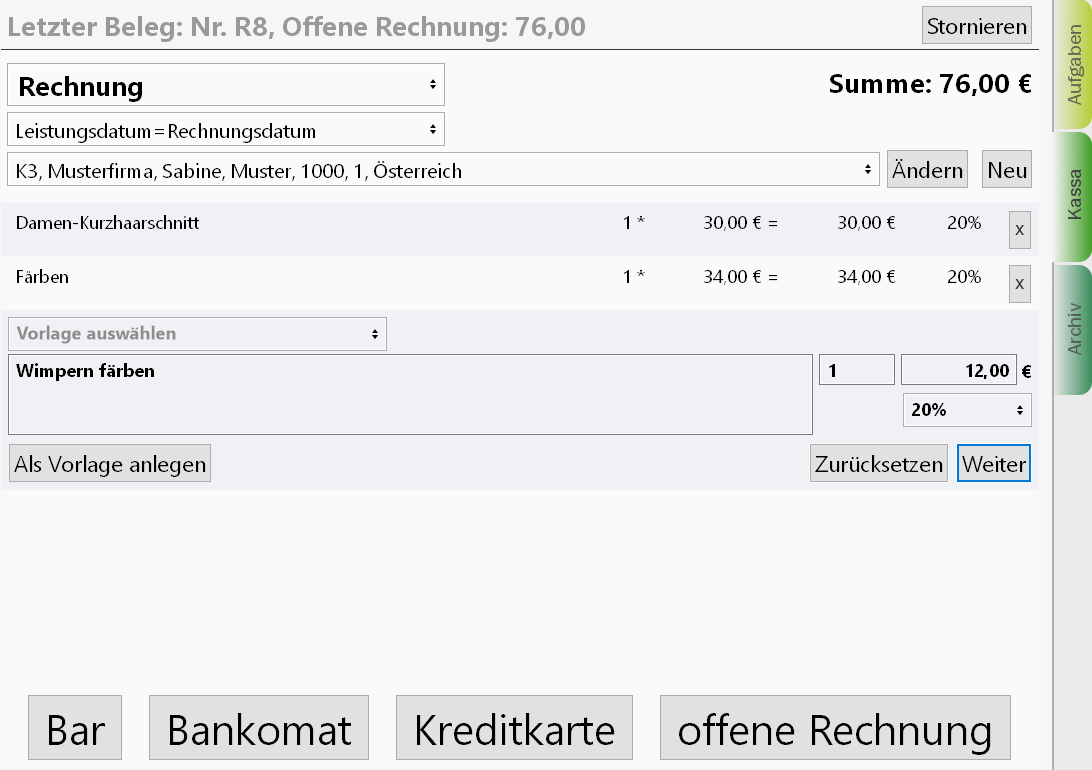Open the Rechnung document type dropdown

tap(225, 85)
